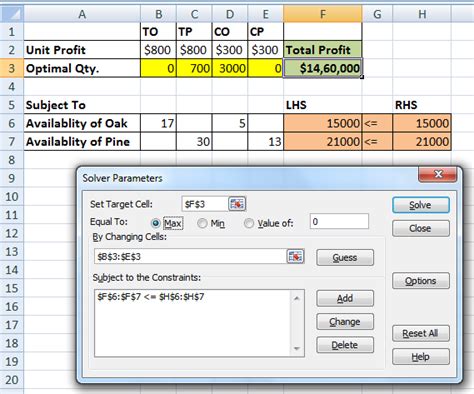The width and height of the screenshot is (474, 394).
Task: Click the <= cell in the Oak row
Action: click(377, 123)
